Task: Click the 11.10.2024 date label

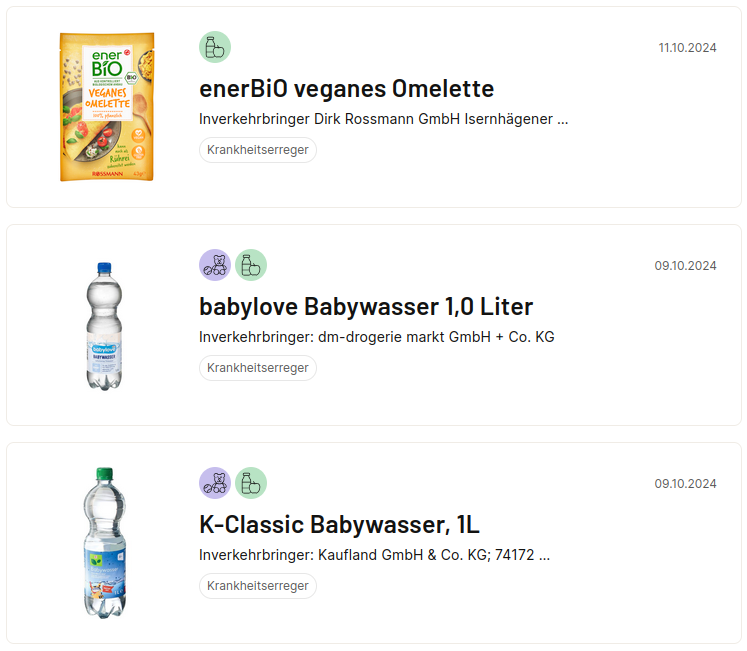Action: tap(687, 48)
